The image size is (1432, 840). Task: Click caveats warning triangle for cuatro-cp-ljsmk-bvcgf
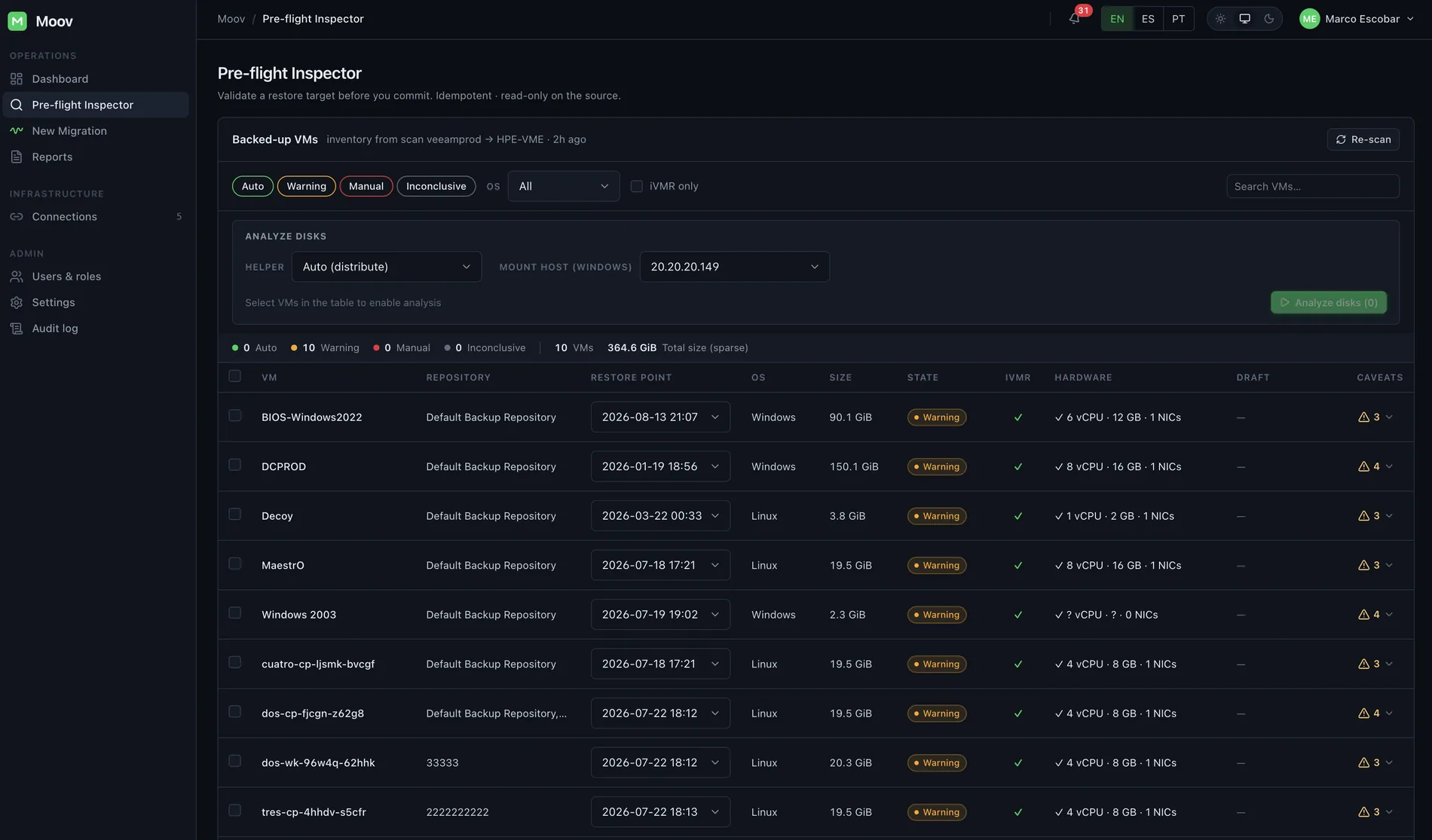tap(1363, 664)
